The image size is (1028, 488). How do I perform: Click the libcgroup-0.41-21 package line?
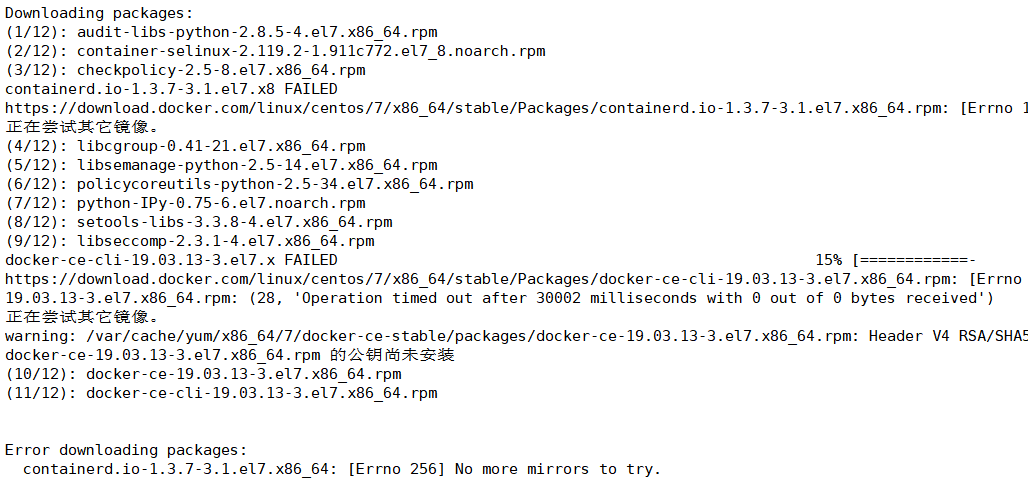(185, 146)
